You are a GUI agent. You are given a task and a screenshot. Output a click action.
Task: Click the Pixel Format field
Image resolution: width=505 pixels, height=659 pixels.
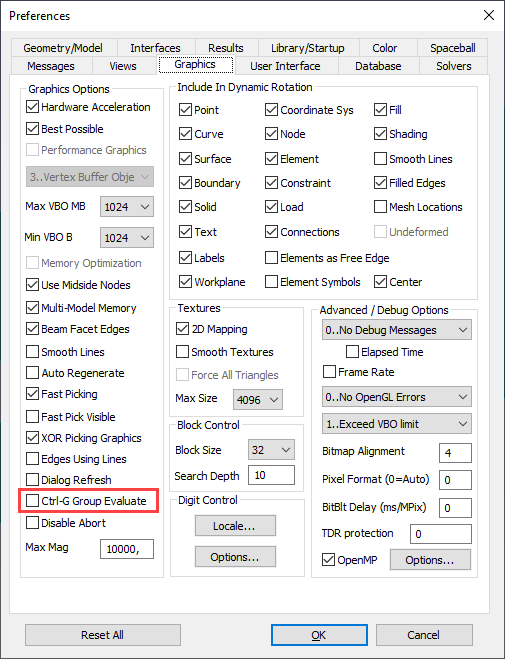pos(455,480)
